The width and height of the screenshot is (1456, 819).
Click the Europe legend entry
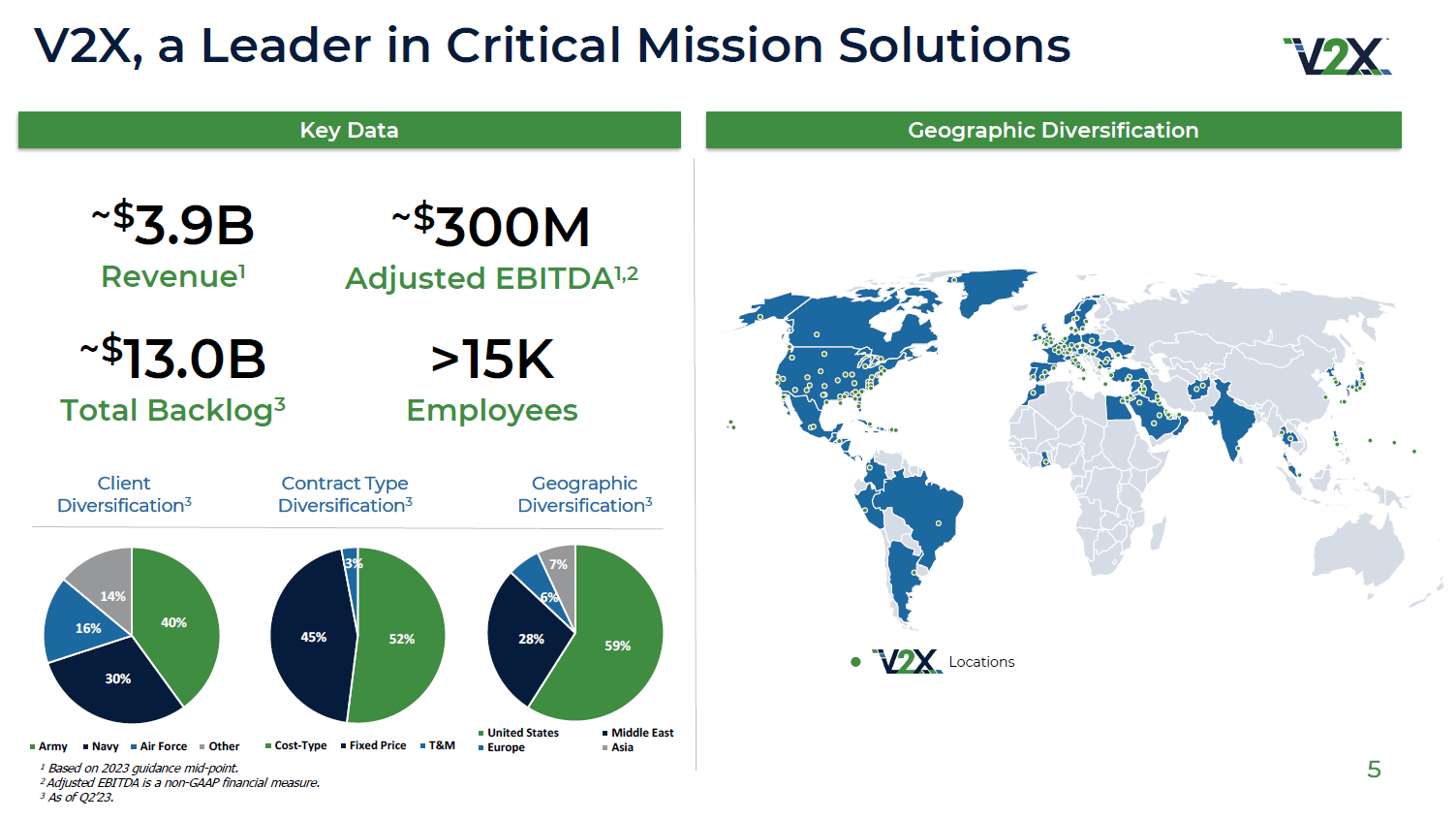[x=501, y=747]
